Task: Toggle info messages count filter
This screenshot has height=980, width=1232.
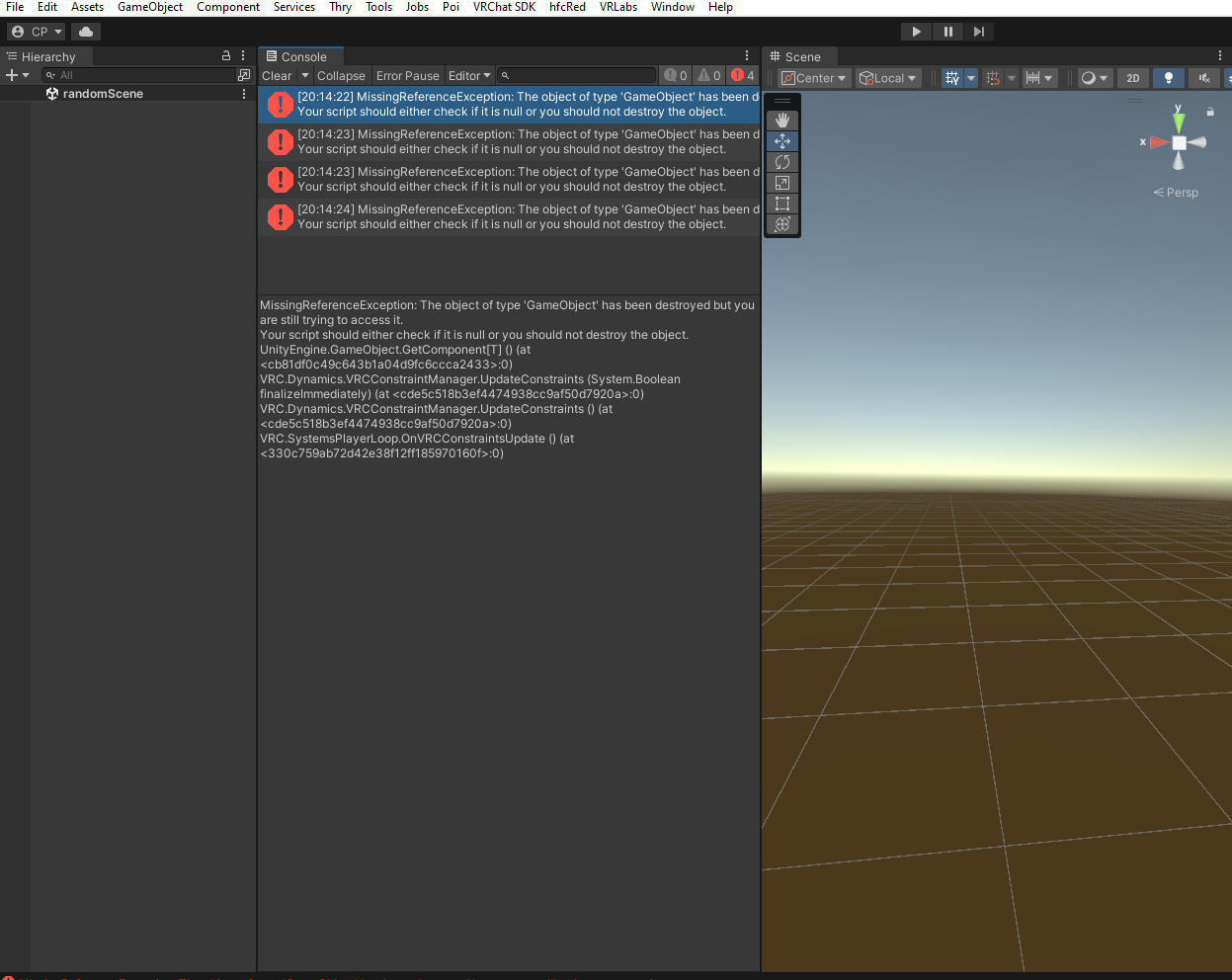Action: (676, 76)
